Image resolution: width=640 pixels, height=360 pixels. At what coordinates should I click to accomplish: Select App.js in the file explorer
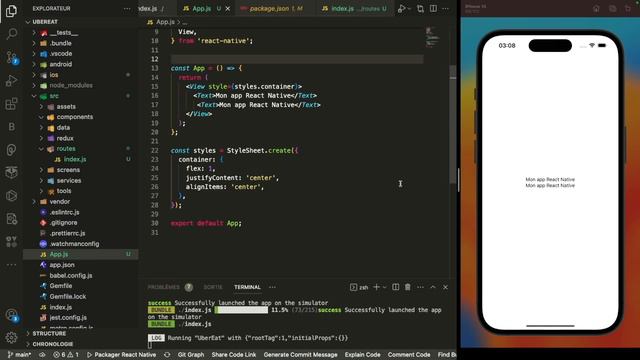point(59,254)
